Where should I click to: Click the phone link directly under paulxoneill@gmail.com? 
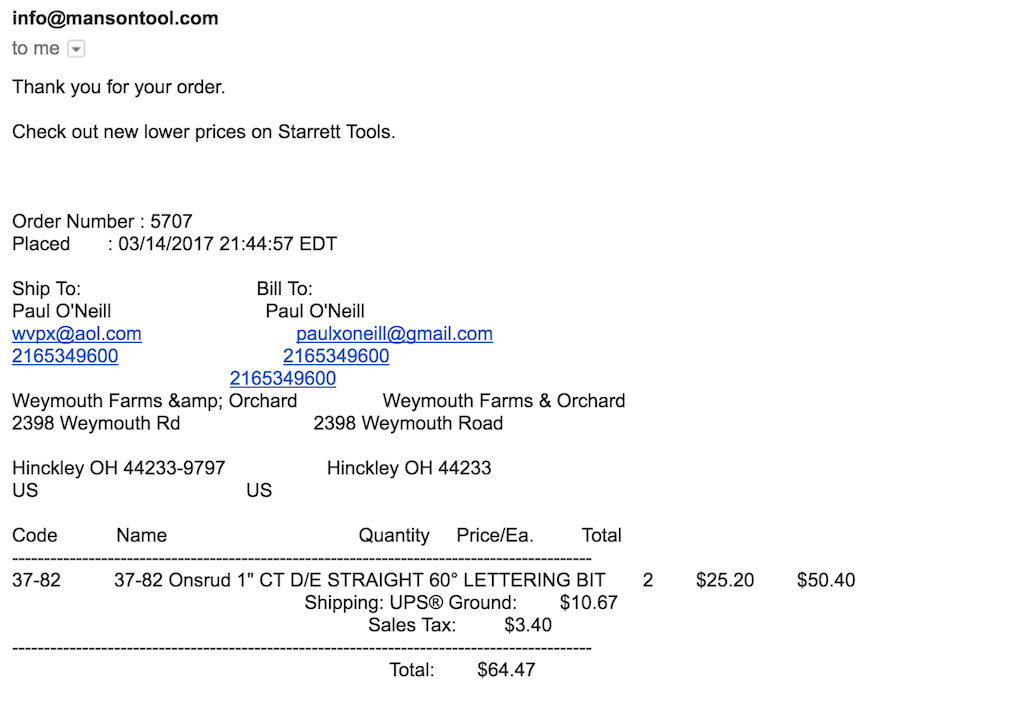(x=336, y=356)
